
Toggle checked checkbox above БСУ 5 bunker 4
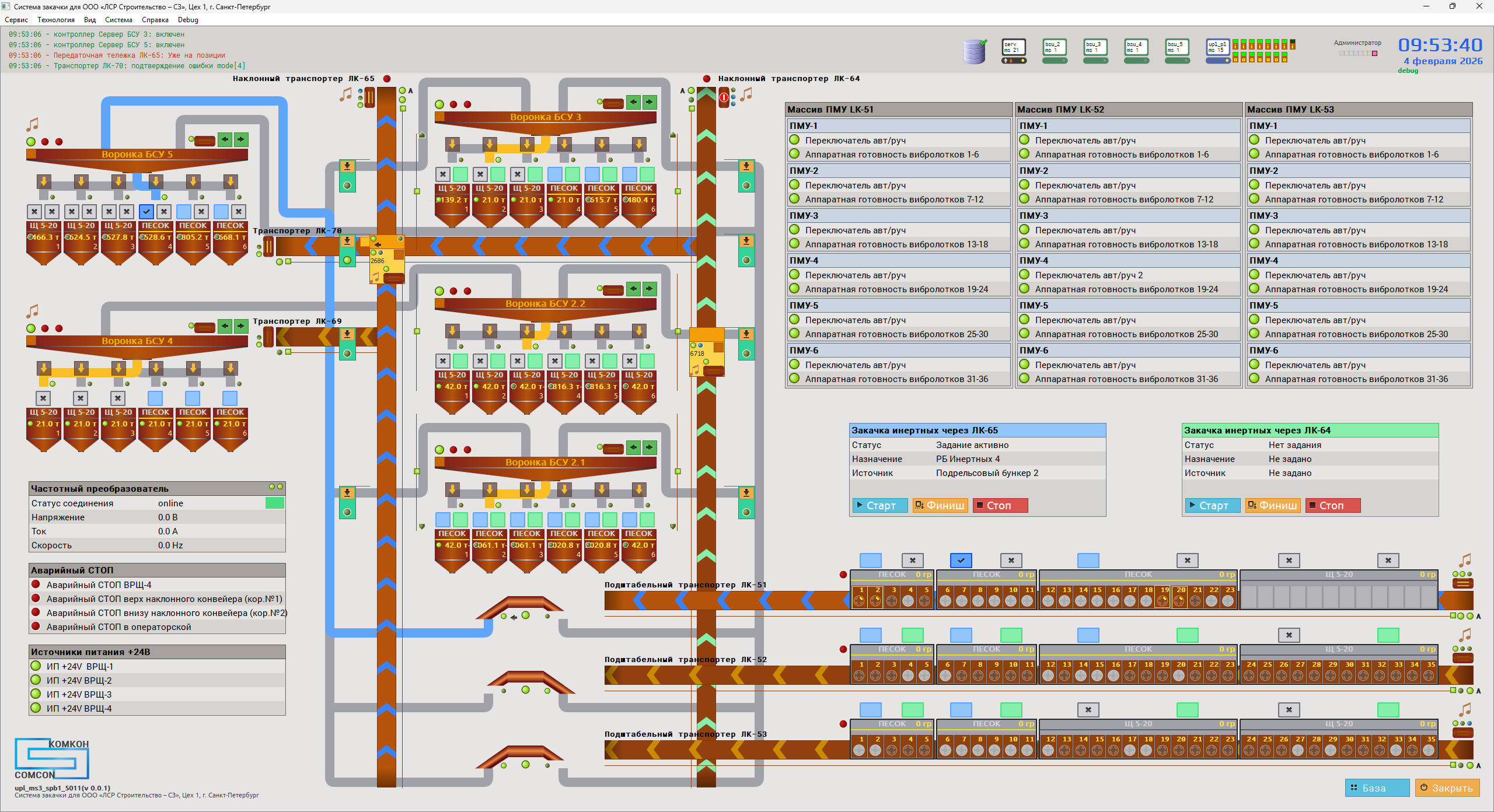click(x=147, y=212)
